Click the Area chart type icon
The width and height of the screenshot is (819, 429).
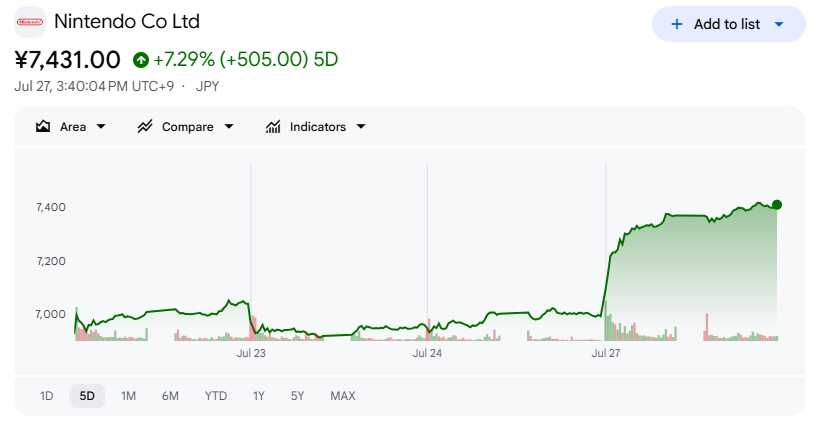pyautogui.click(x=43, y=126)
